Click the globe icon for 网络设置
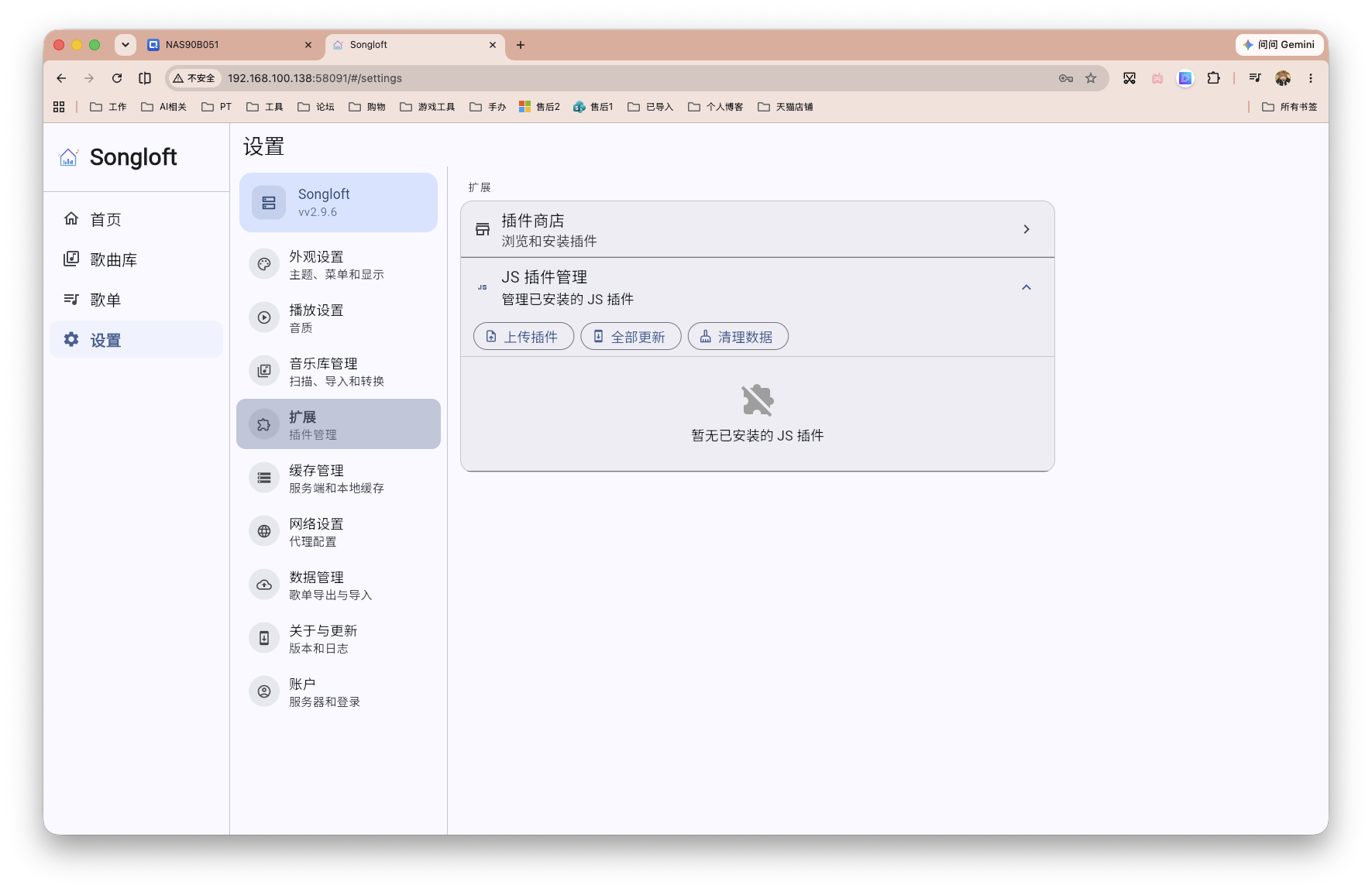 [x=264, y=531]
